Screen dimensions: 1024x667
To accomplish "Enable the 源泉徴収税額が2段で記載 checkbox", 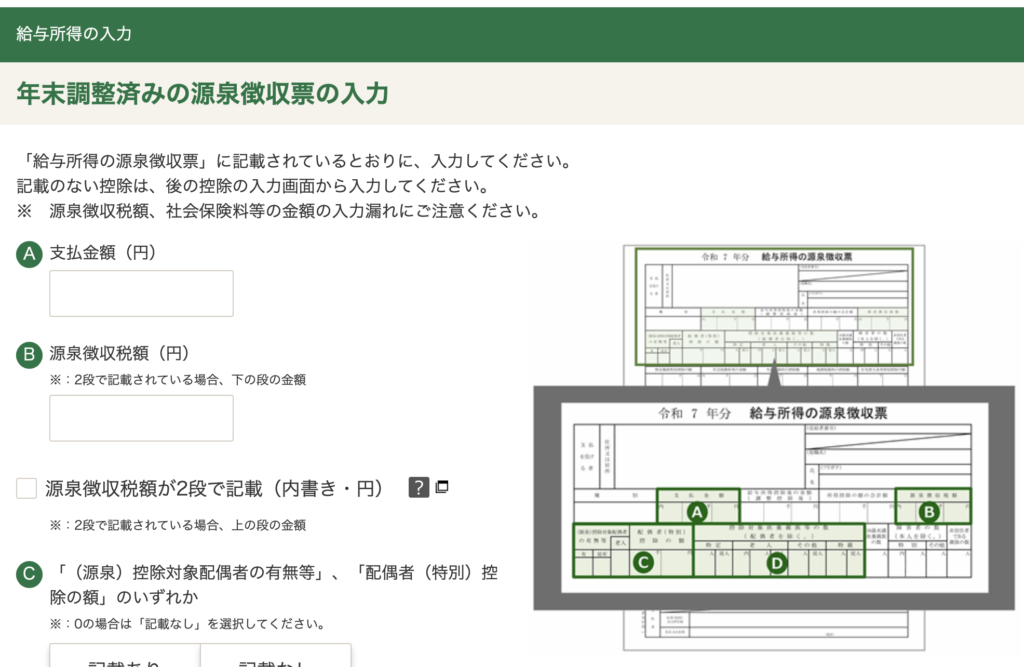I will 27,488.
